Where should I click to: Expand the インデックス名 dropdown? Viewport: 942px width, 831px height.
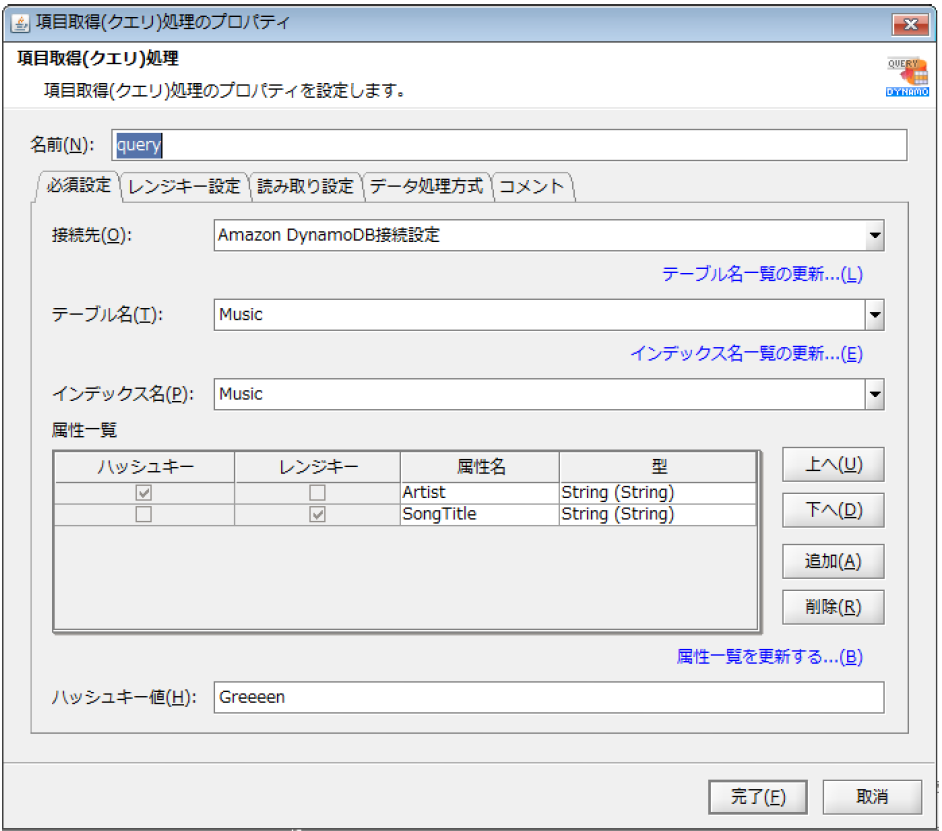click(877, 394)
